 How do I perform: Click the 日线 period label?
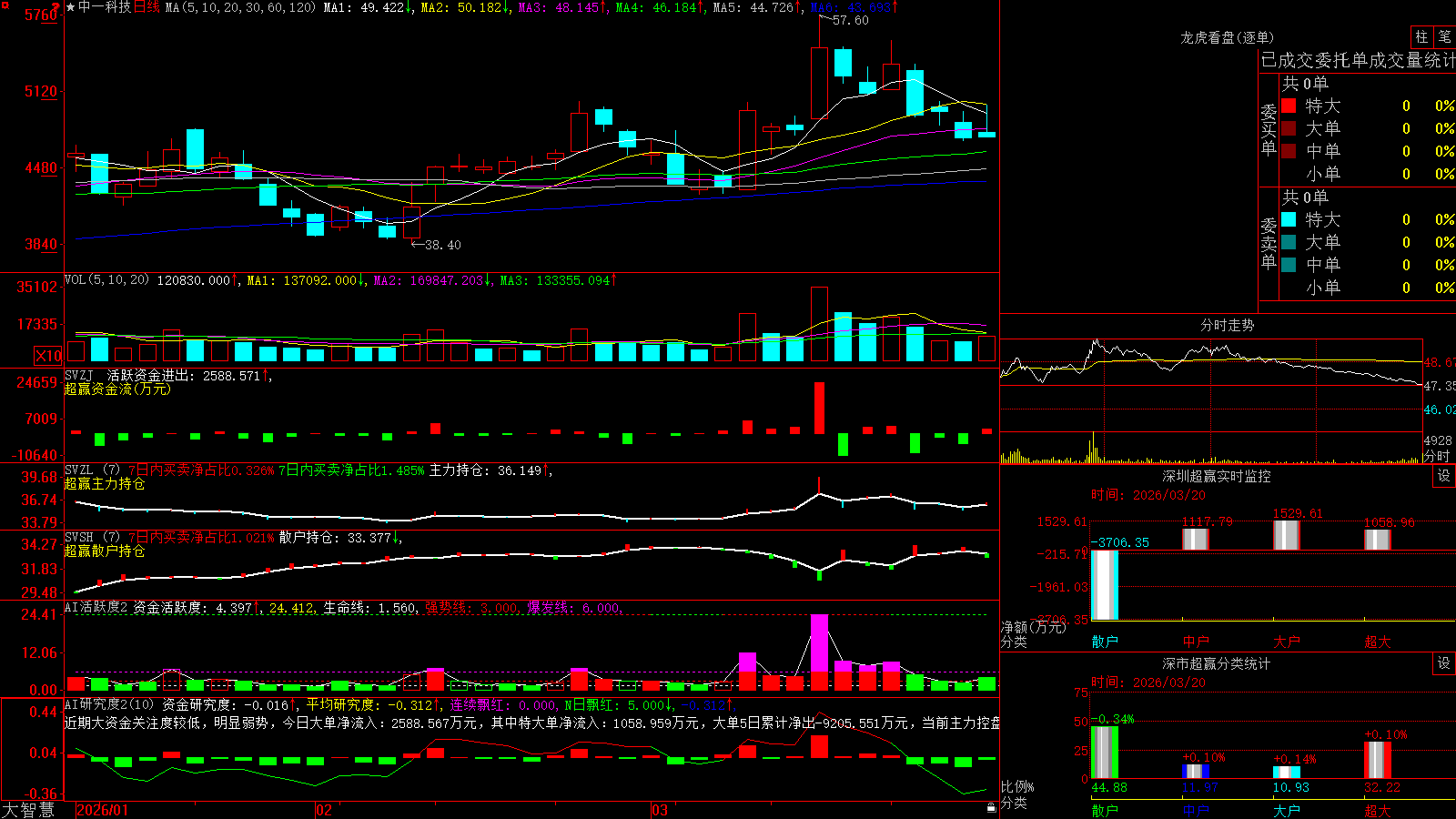click(147, 7)
